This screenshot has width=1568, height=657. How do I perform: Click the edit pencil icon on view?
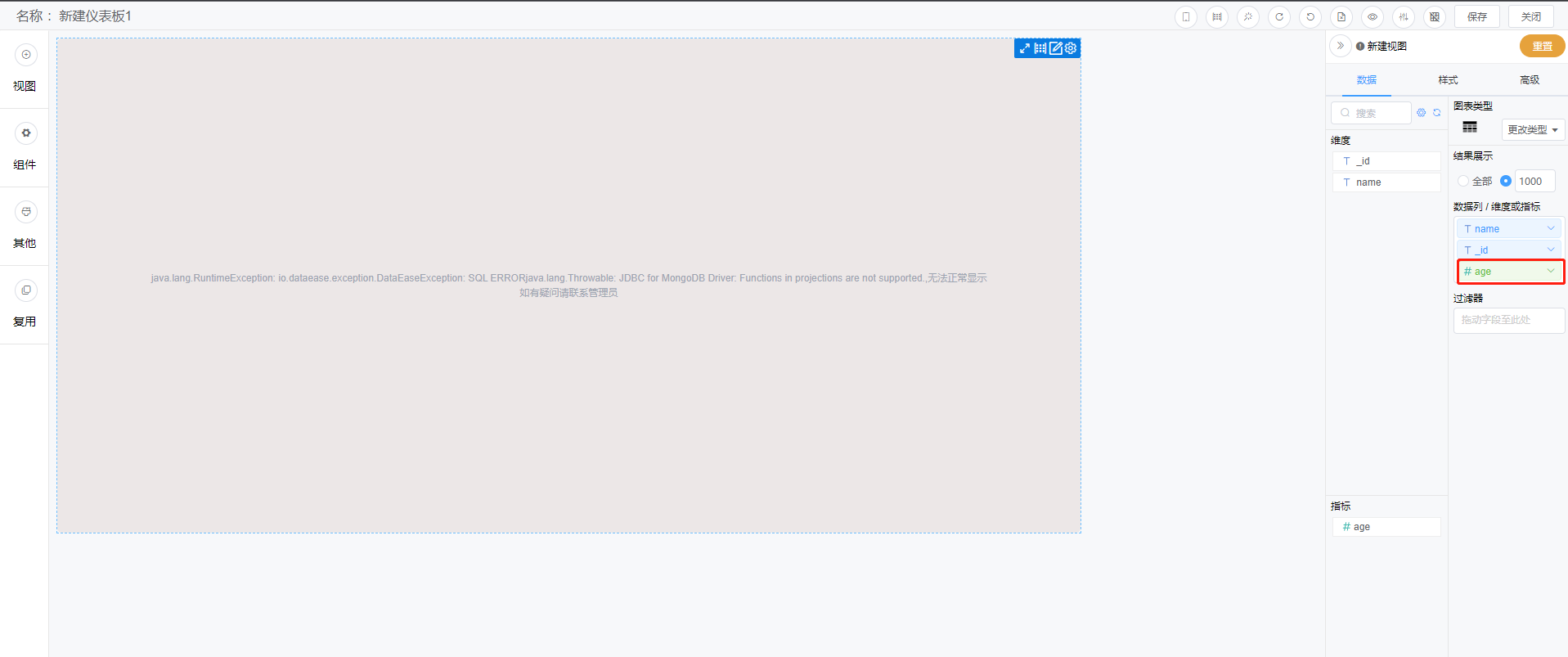coord(1056,48)
